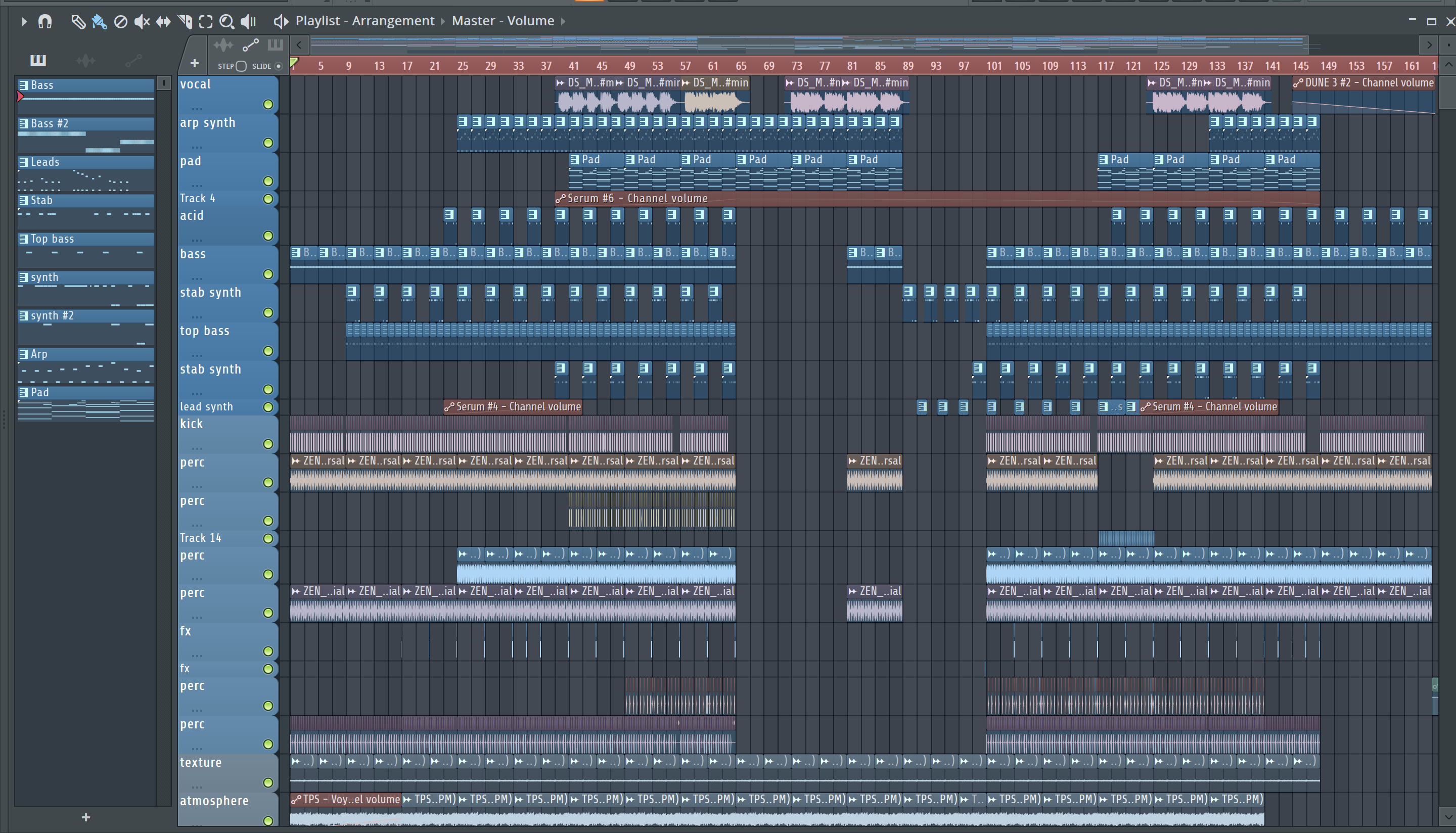
Task: Click the speaker icon before Playlist title
Action: [x=280, y=22]
